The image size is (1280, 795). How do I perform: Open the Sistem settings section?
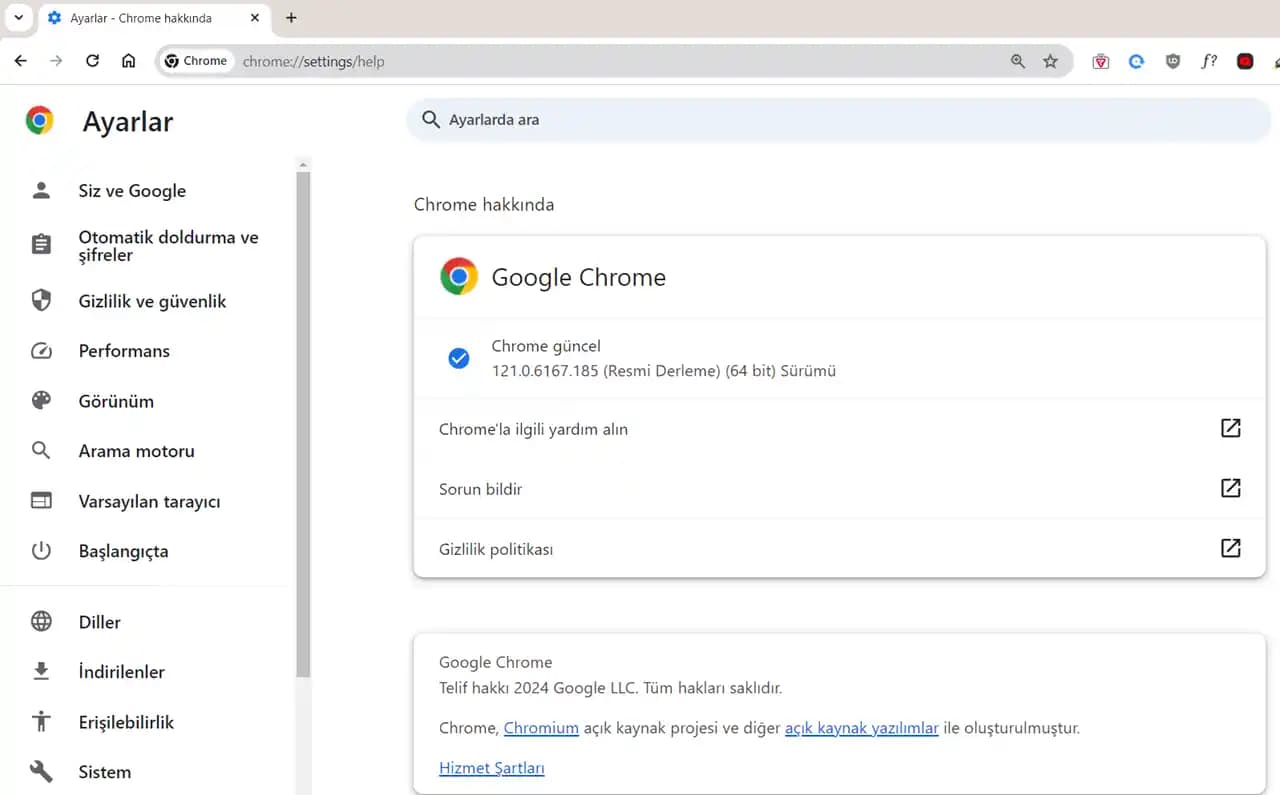click(105, 771)
